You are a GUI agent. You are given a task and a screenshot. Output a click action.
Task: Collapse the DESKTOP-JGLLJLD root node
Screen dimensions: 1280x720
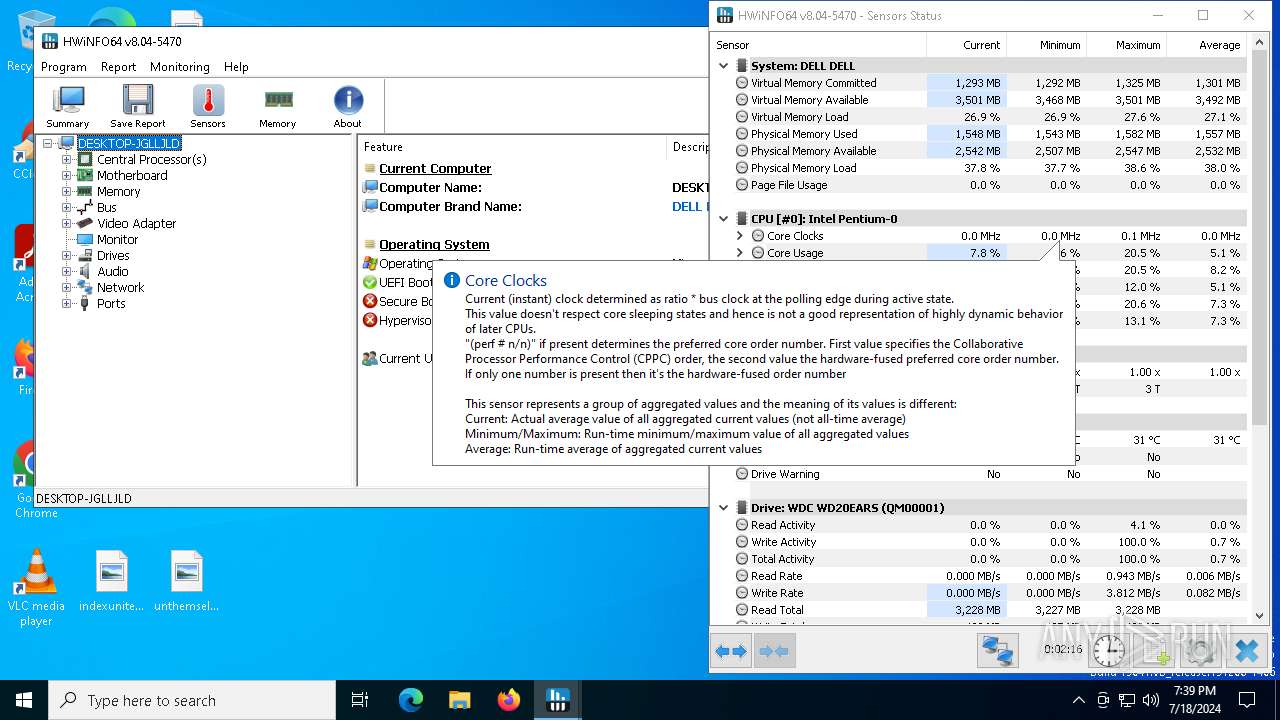[47, 143]
